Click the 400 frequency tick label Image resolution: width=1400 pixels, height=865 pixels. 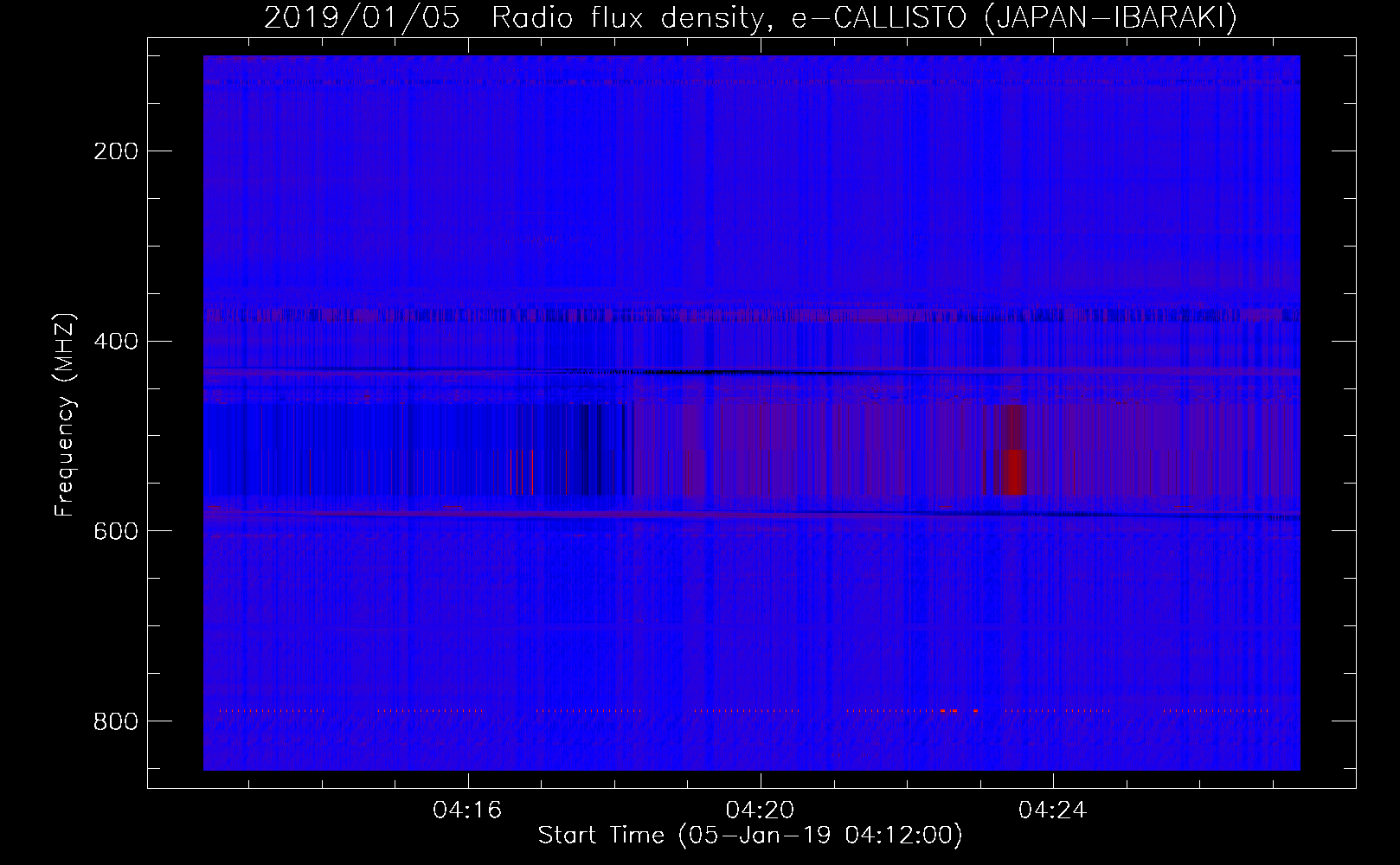click(116, 341)
